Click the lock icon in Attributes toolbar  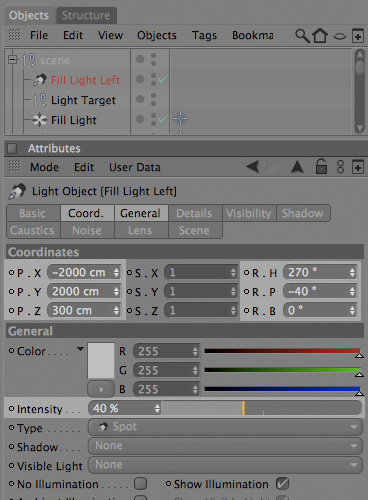[x=321, y=166]
